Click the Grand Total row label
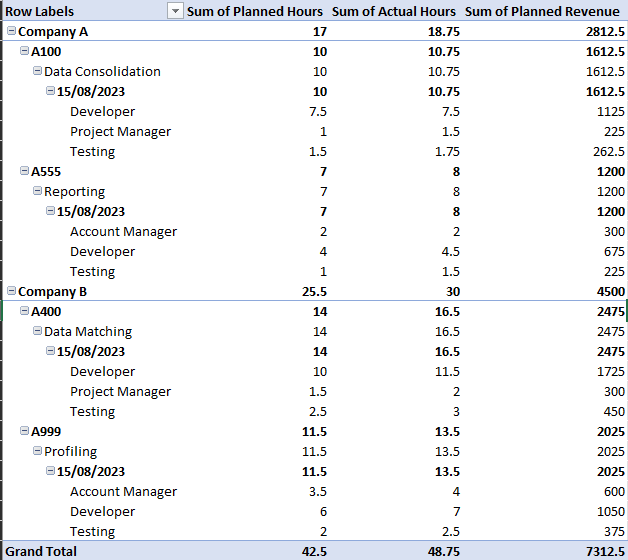Viewport: 628px width, 560px height. 41,551
